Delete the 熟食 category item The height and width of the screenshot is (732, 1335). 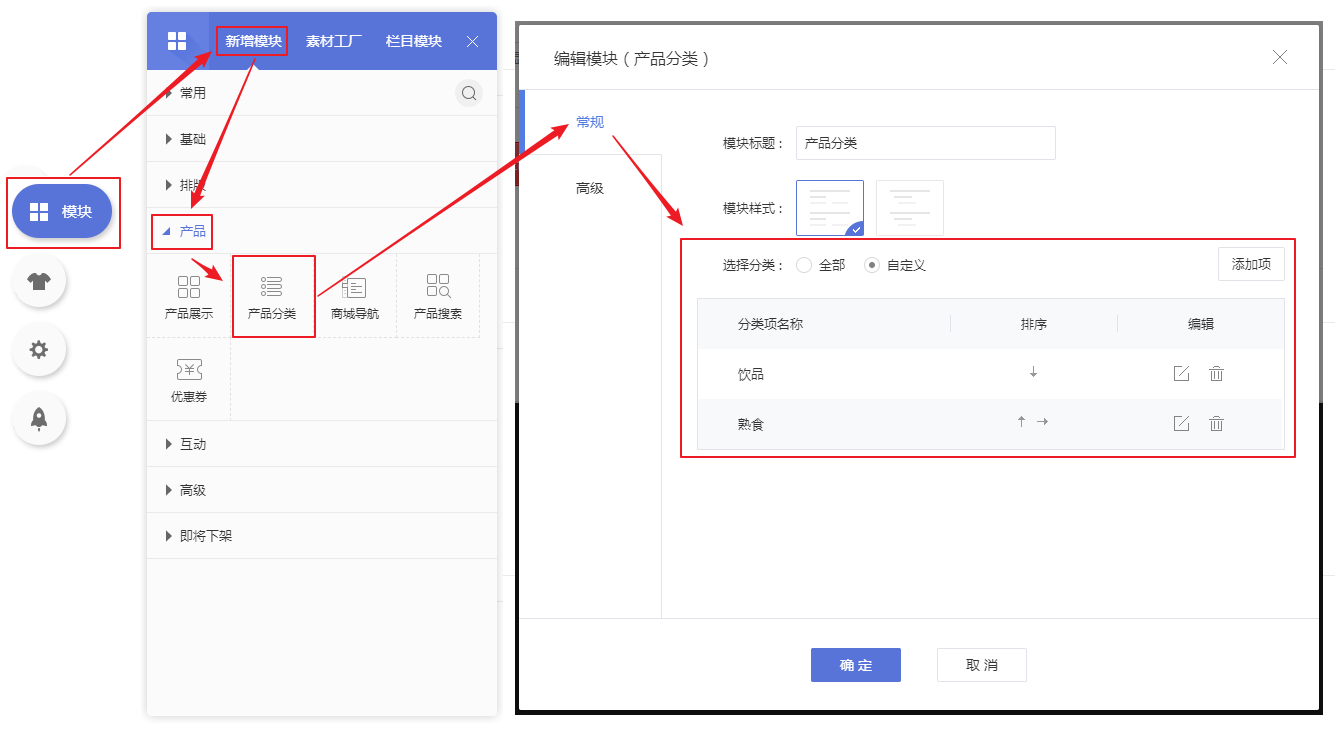1216,423
